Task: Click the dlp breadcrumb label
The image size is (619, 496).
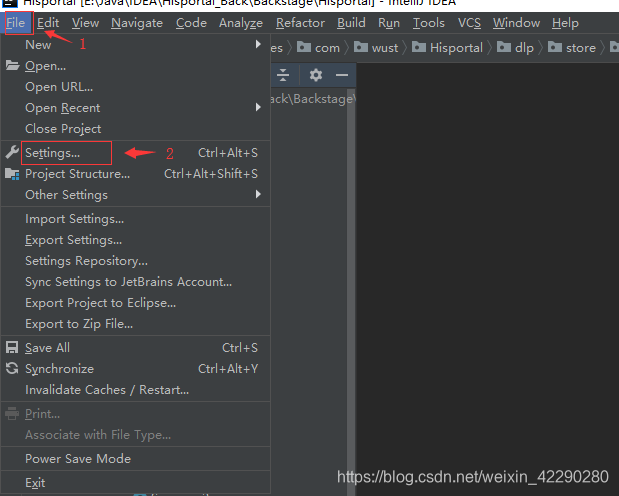Action: pyautogui.click(x=524, y=48)
